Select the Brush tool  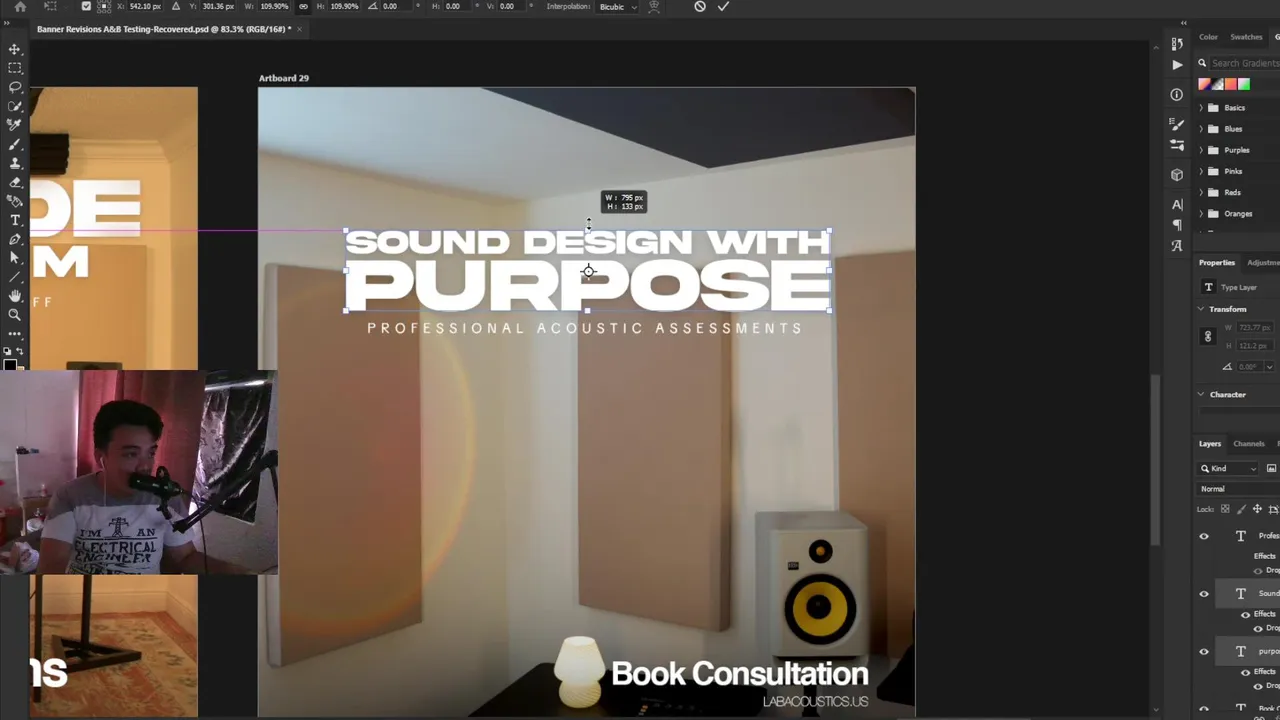(15, 145)
